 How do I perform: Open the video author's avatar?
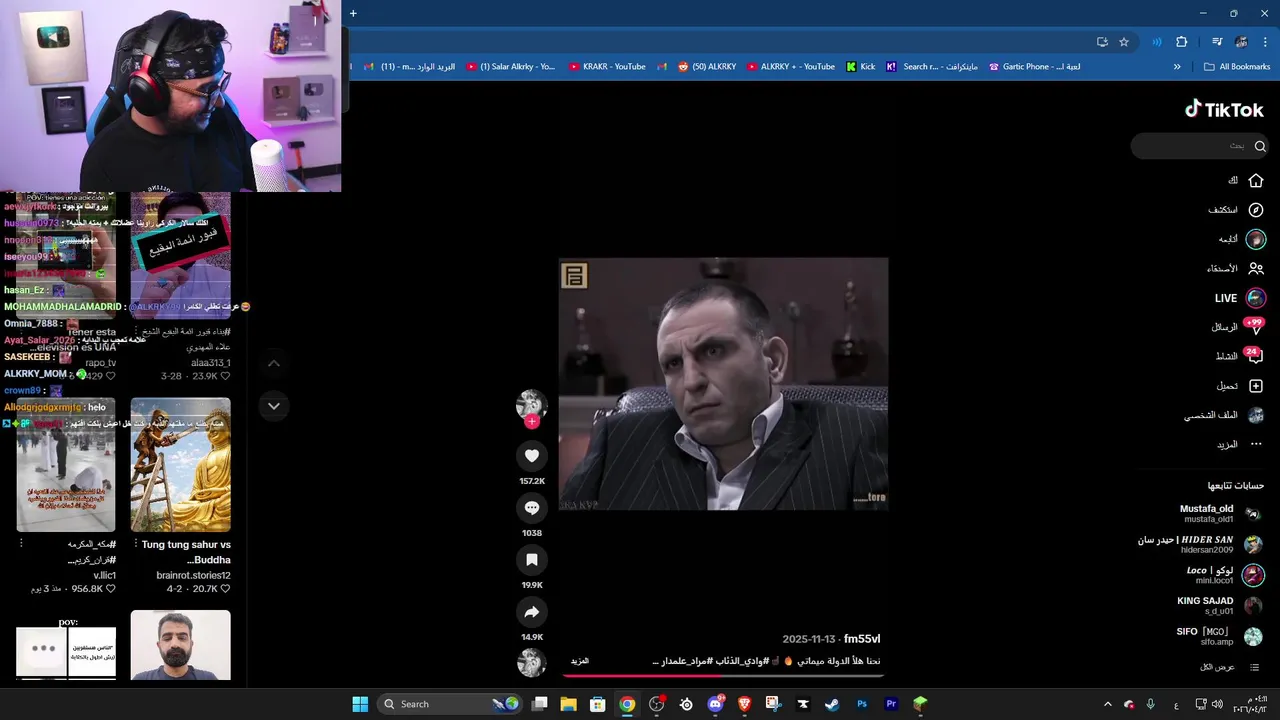532,404
